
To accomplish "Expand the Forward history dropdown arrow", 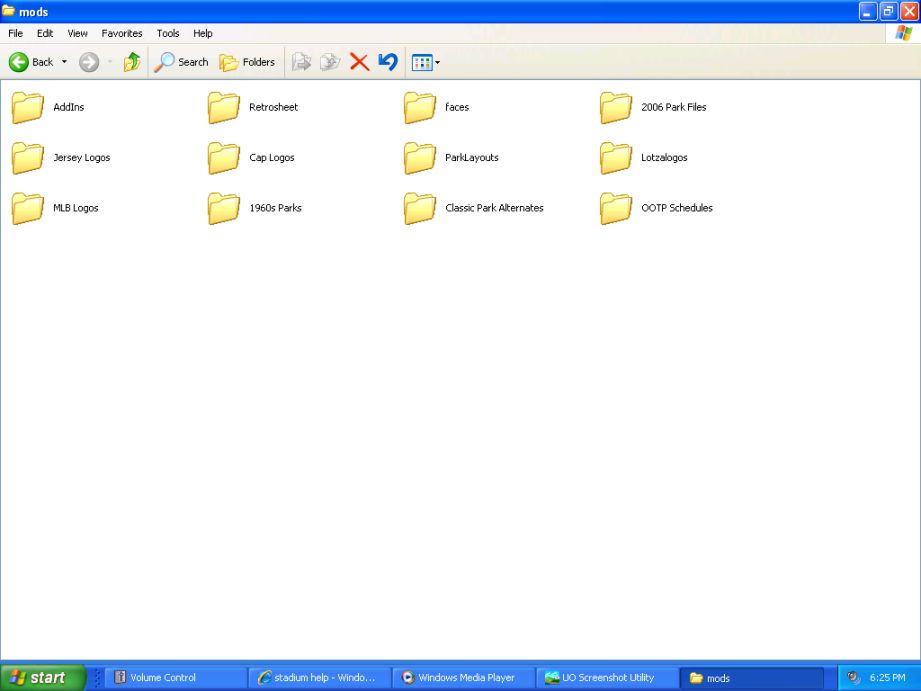I will (110, 62).
